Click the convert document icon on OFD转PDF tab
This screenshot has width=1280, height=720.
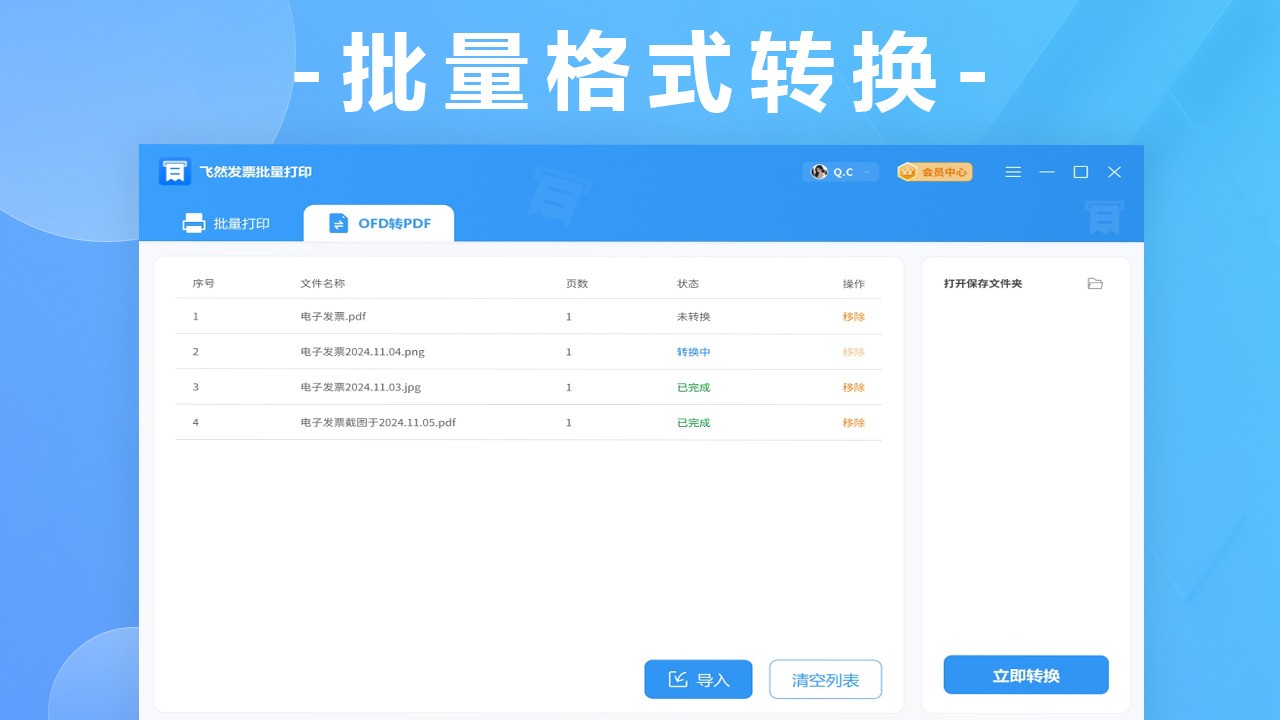[x=339, y=223]
